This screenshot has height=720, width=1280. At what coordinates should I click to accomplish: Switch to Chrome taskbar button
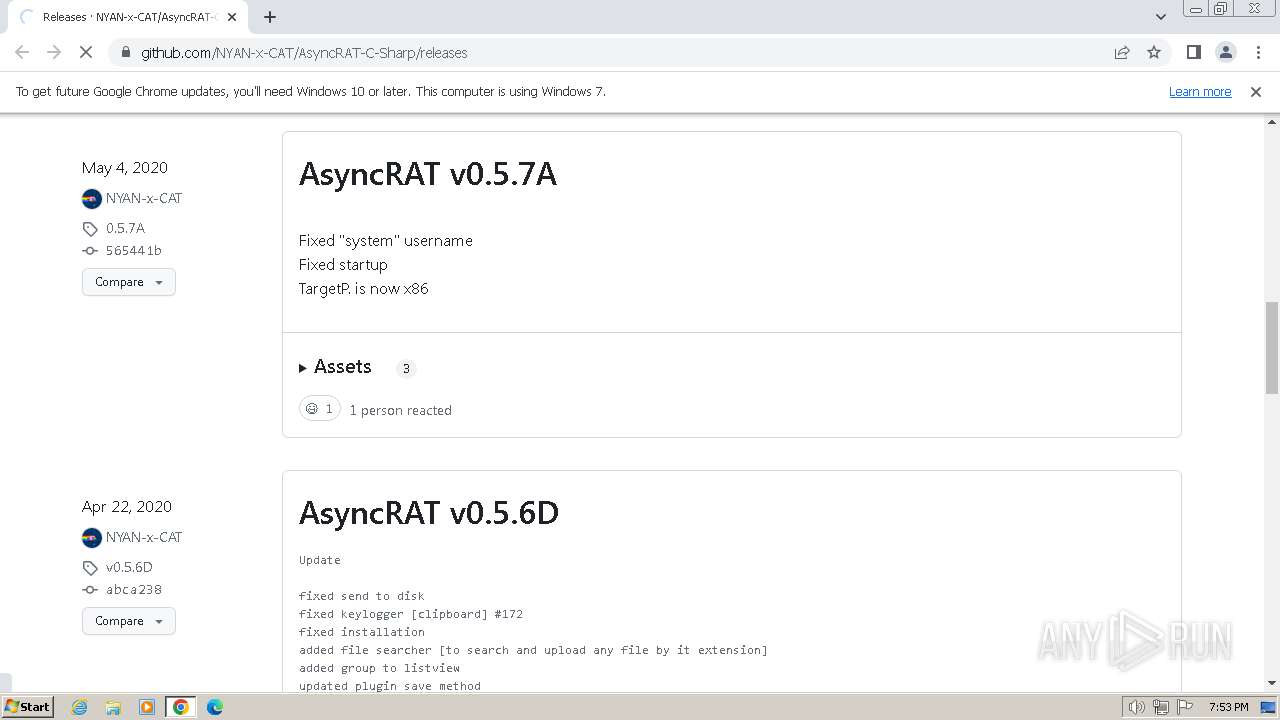pyautogui.click(x=181, y=707)
